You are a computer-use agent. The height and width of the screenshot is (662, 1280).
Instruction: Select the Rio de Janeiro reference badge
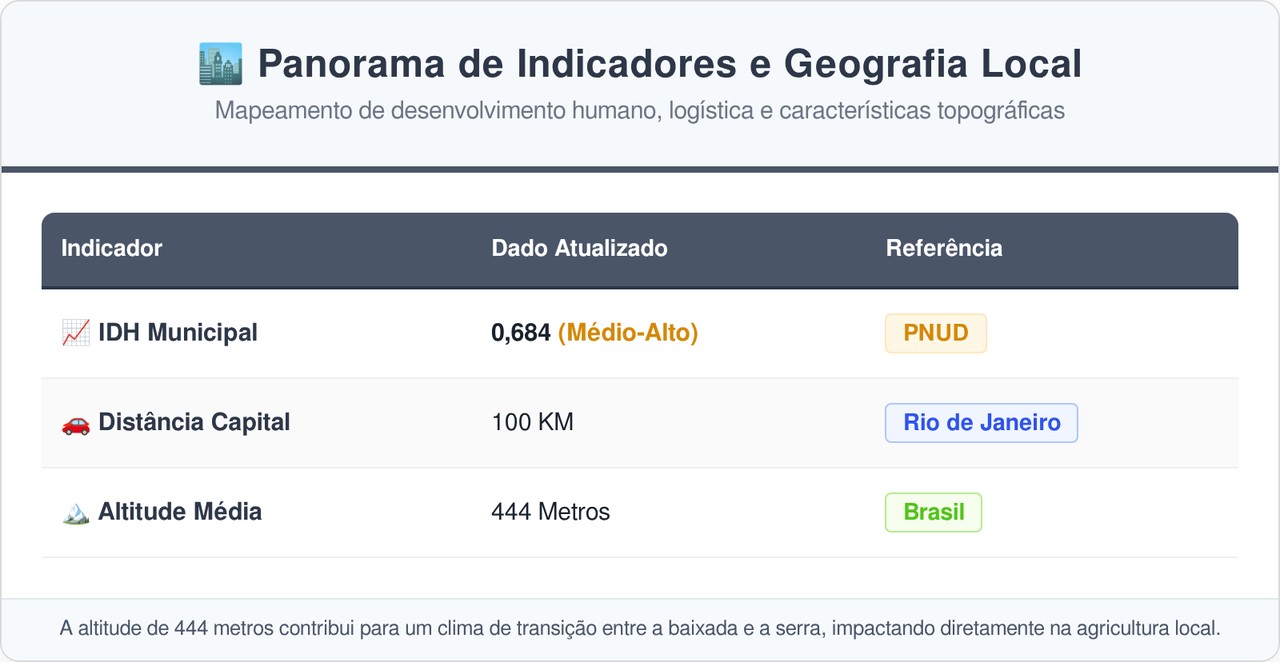pos(981,423)
